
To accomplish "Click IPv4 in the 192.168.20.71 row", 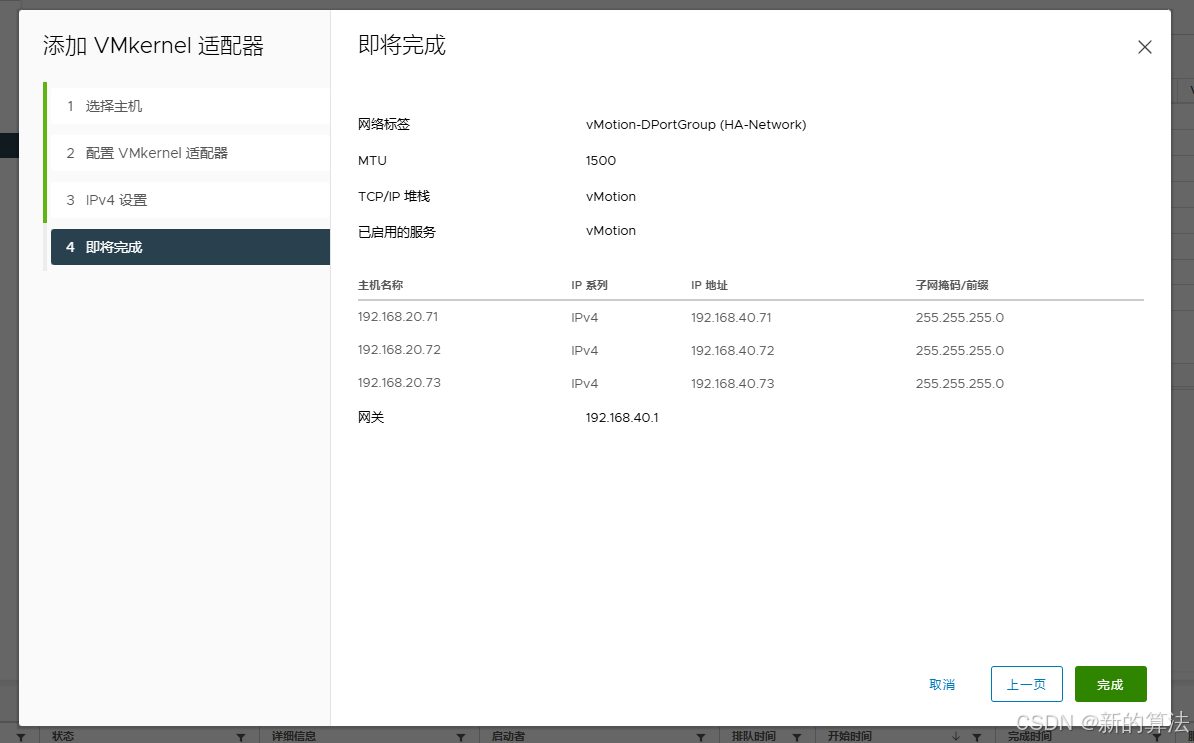I will click(x=585, y=317).
